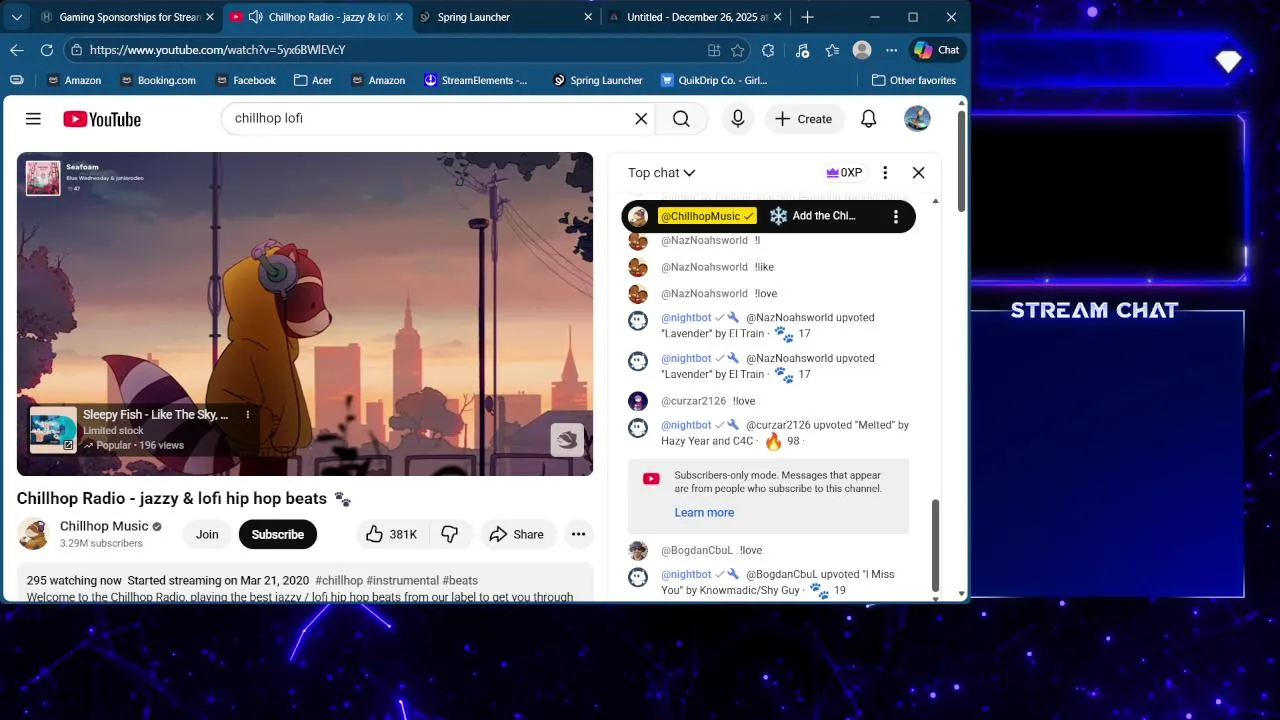Open the tab search dropdown arrow
The width and height of the screenshot is (1280, 720).
coord(17,17)
